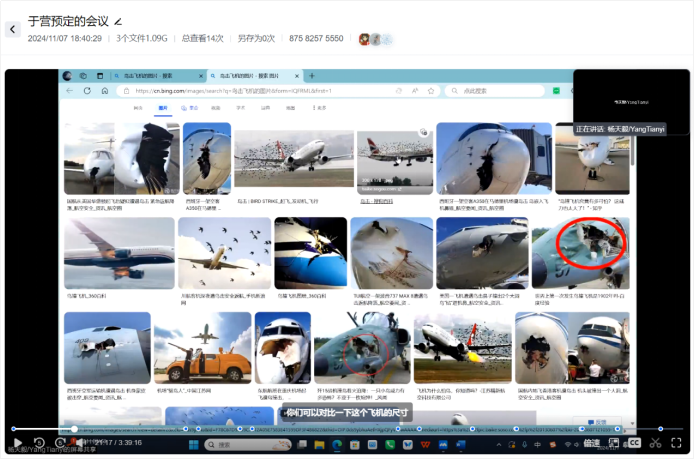Screen dimensions: 695x460
Task: Enter fullscreen video mode
Action: pos(676,442)
